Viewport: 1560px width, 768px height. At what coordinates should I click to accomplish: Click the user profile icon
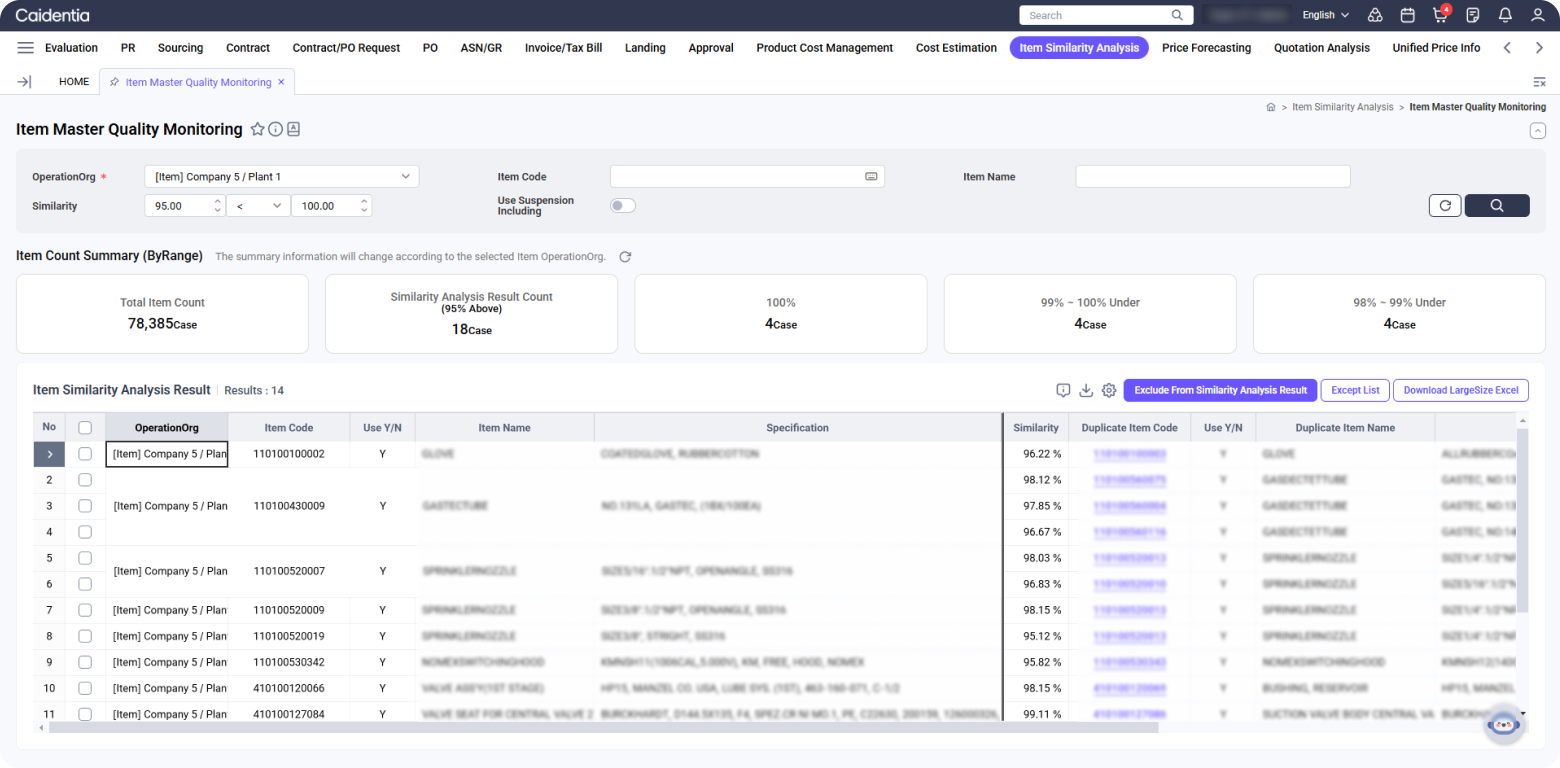1538,15
